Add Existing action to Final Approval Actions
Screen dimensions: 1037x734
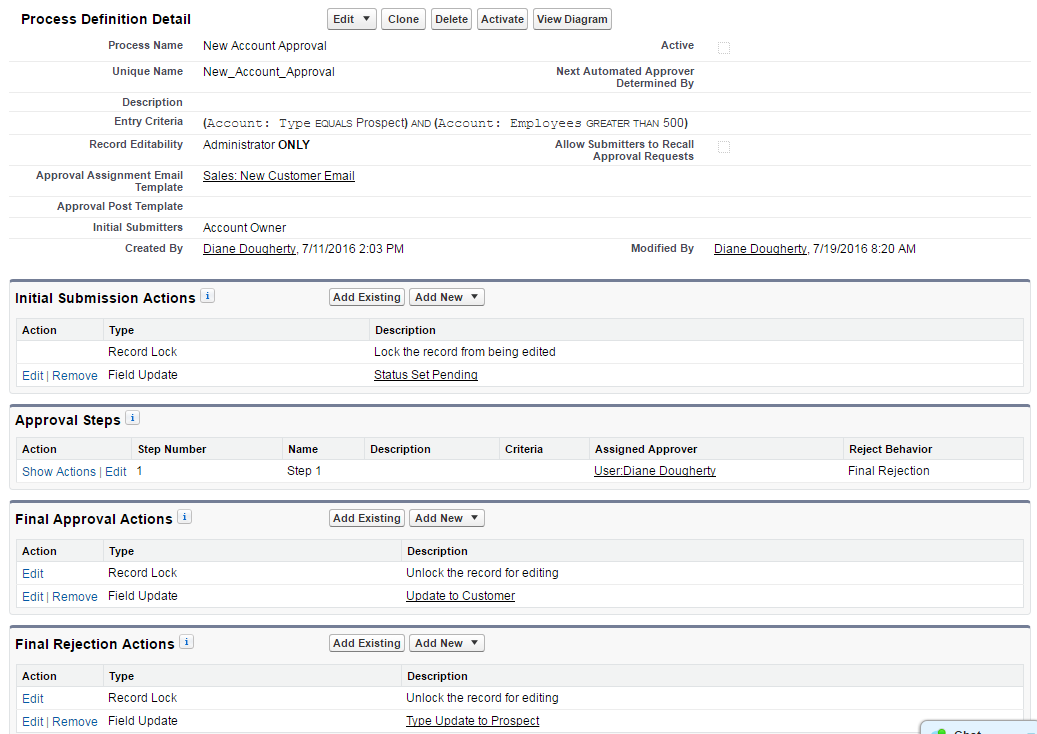point(366,518)
